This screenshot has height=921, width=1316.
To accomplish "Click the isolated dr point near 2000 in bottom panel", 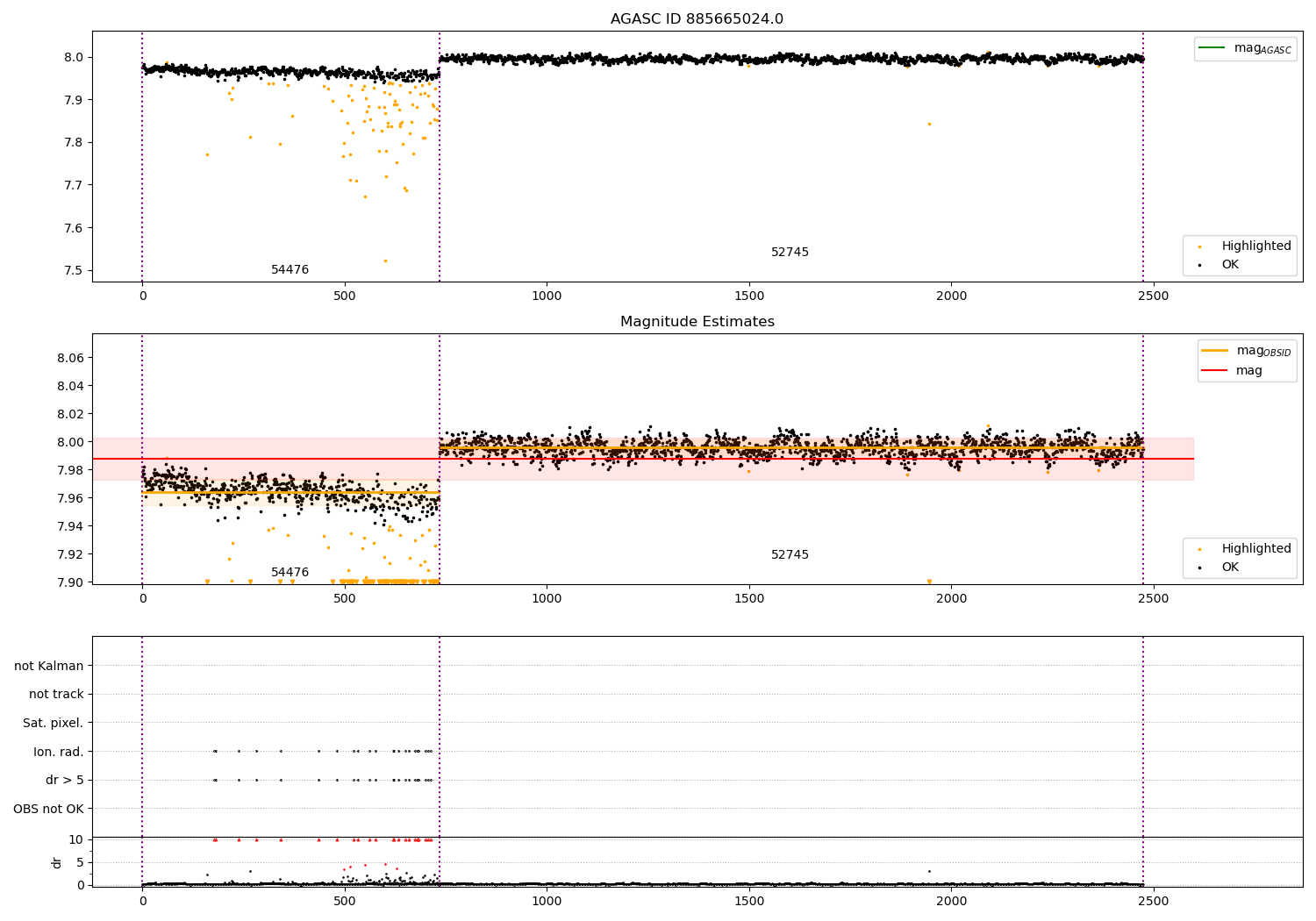I will tap(929, 871).
